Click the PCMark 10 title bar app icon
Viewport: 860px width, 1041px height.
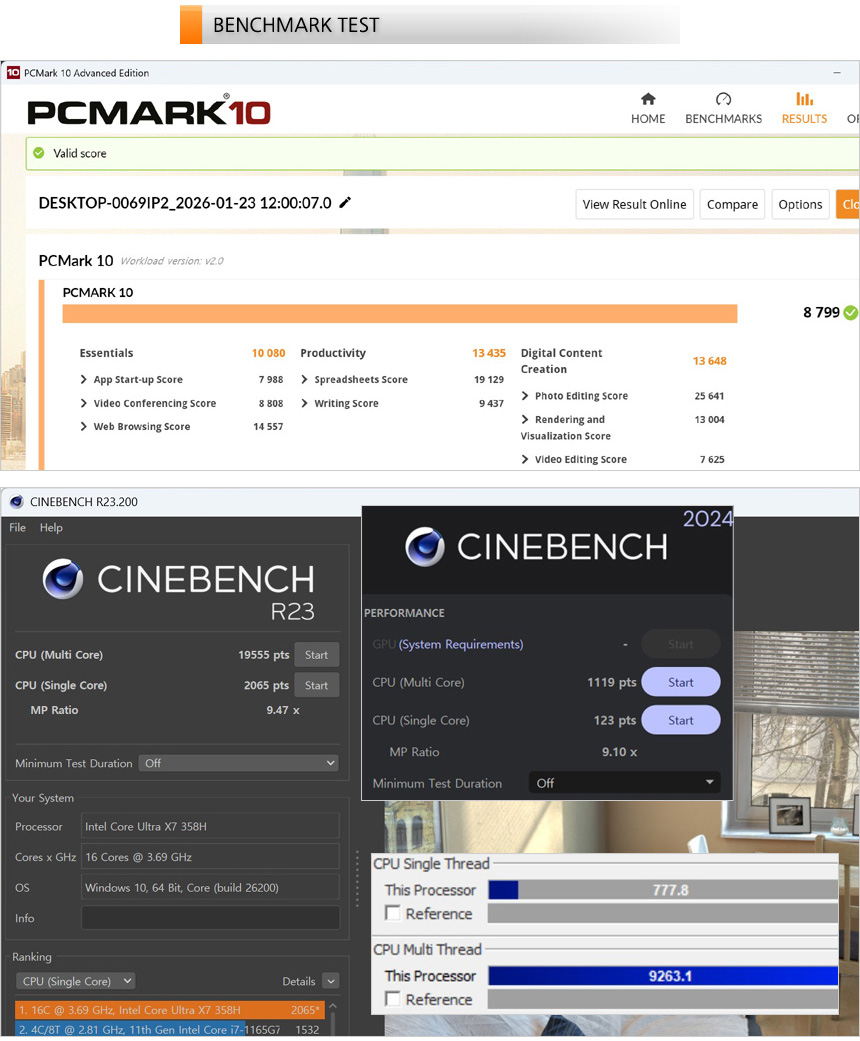coord(13,73)
